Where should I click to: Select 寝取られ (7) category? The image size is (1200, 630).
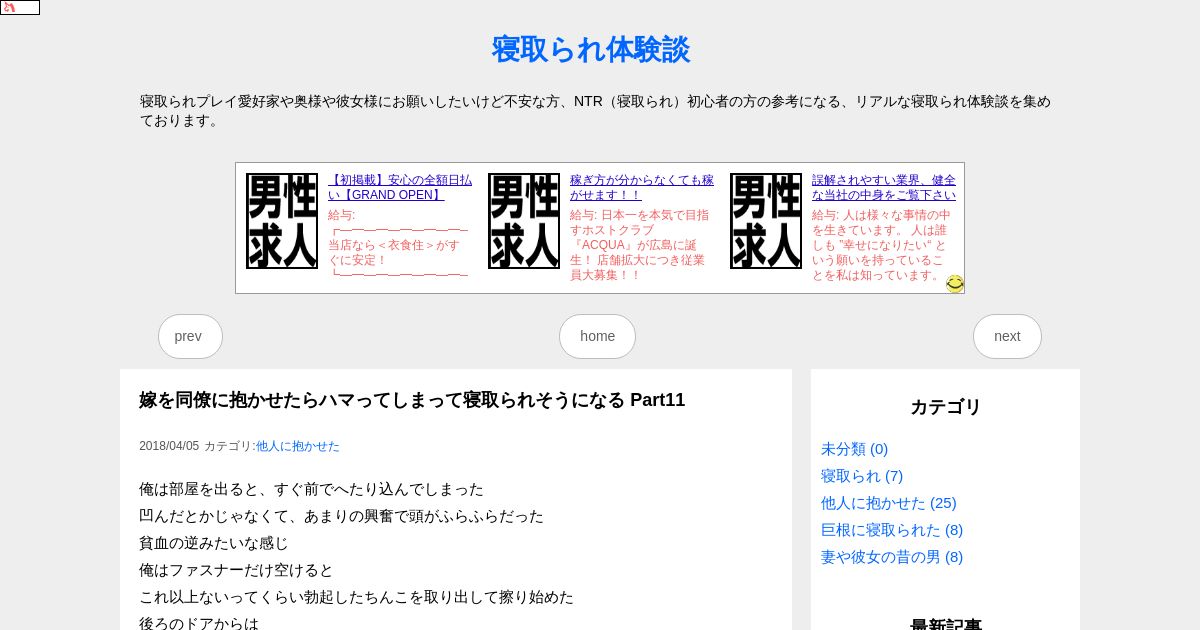point(862,476)
